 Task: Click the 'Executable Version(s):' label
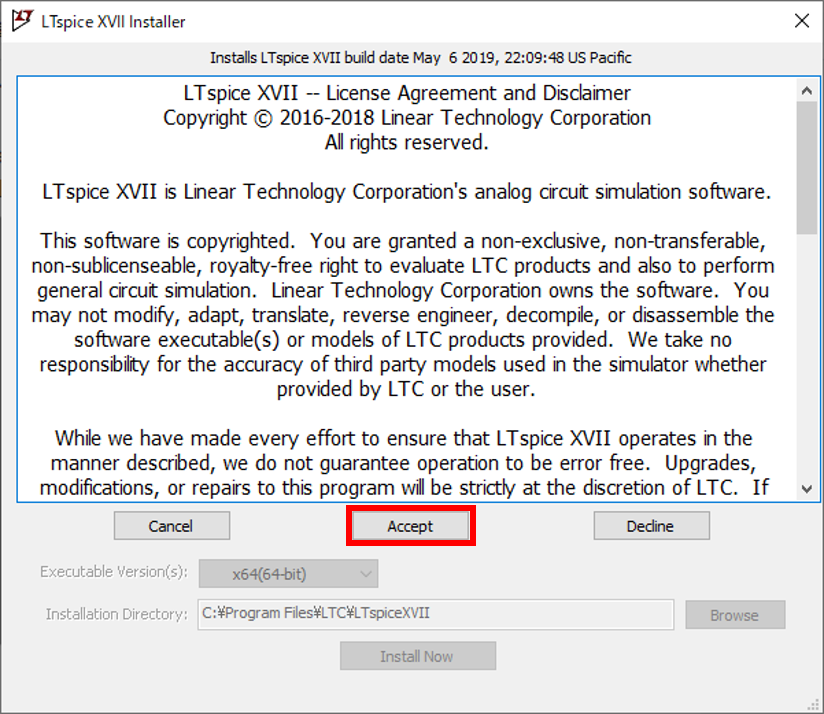point(114,572)
